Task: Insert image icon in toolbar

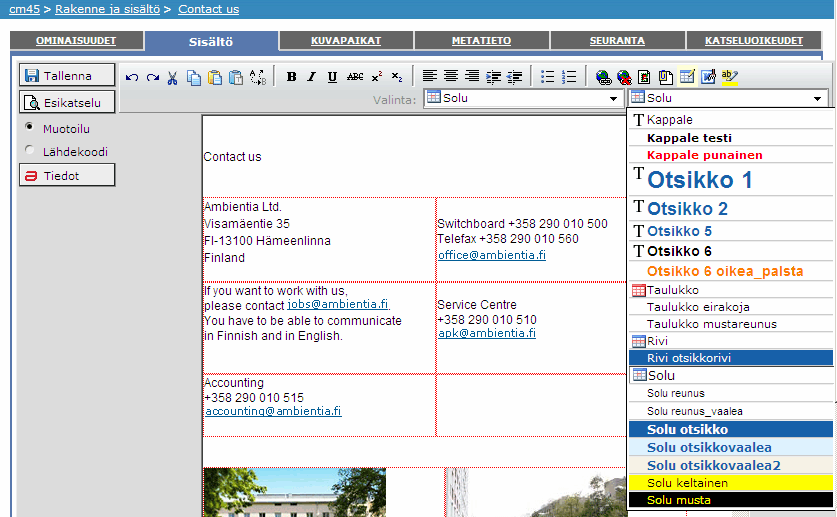Action: pyautogui.click(x=644, y=77)
